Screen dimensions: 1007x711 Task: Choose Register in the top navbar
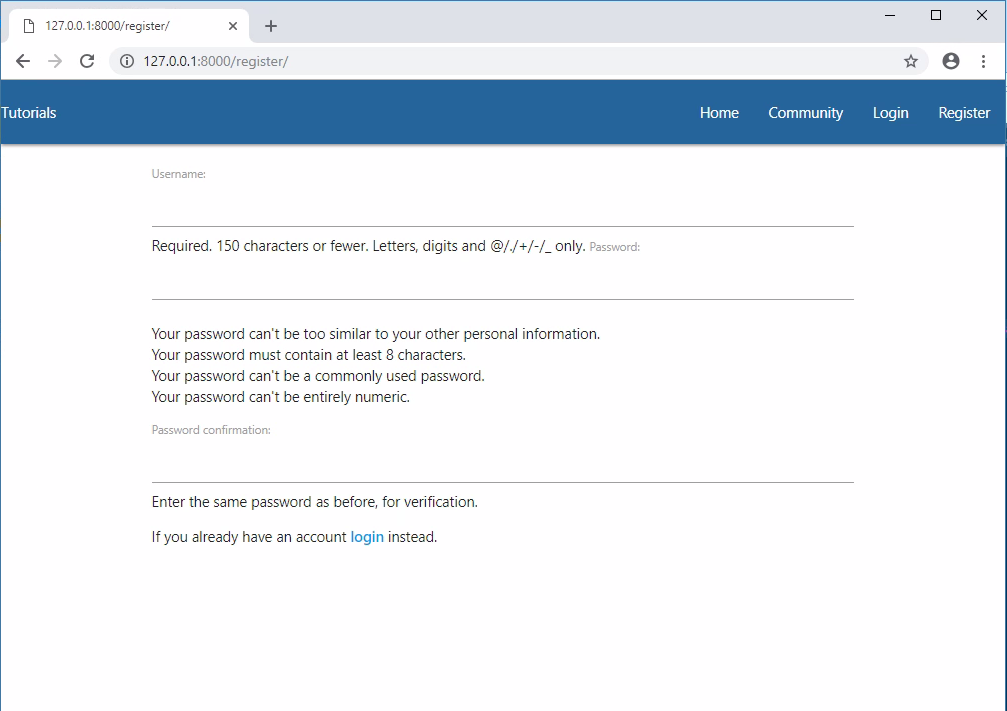coord(964,113)
